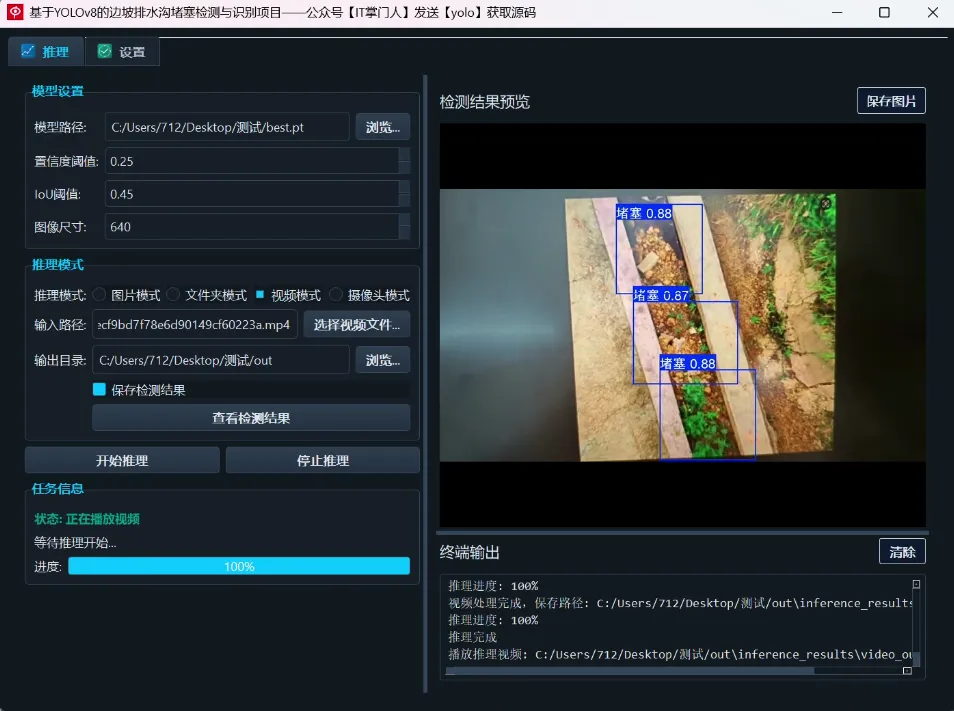Click the red app icon in title bar

tap(14, 12)
